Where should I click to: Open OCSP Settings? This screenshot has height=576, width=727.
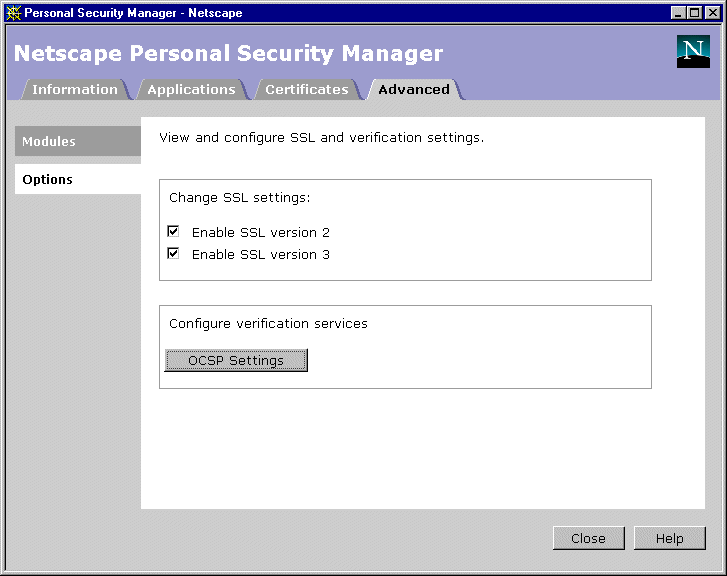click(236, 361)
